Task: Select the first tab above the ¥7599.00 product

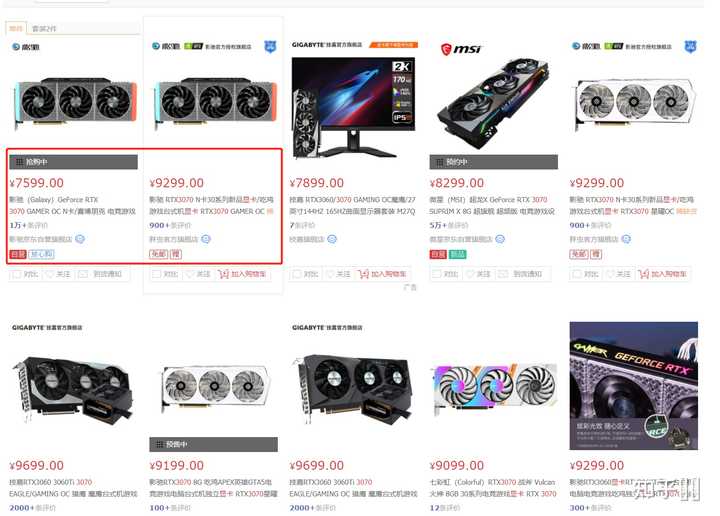Action: [x=16, y=28]
